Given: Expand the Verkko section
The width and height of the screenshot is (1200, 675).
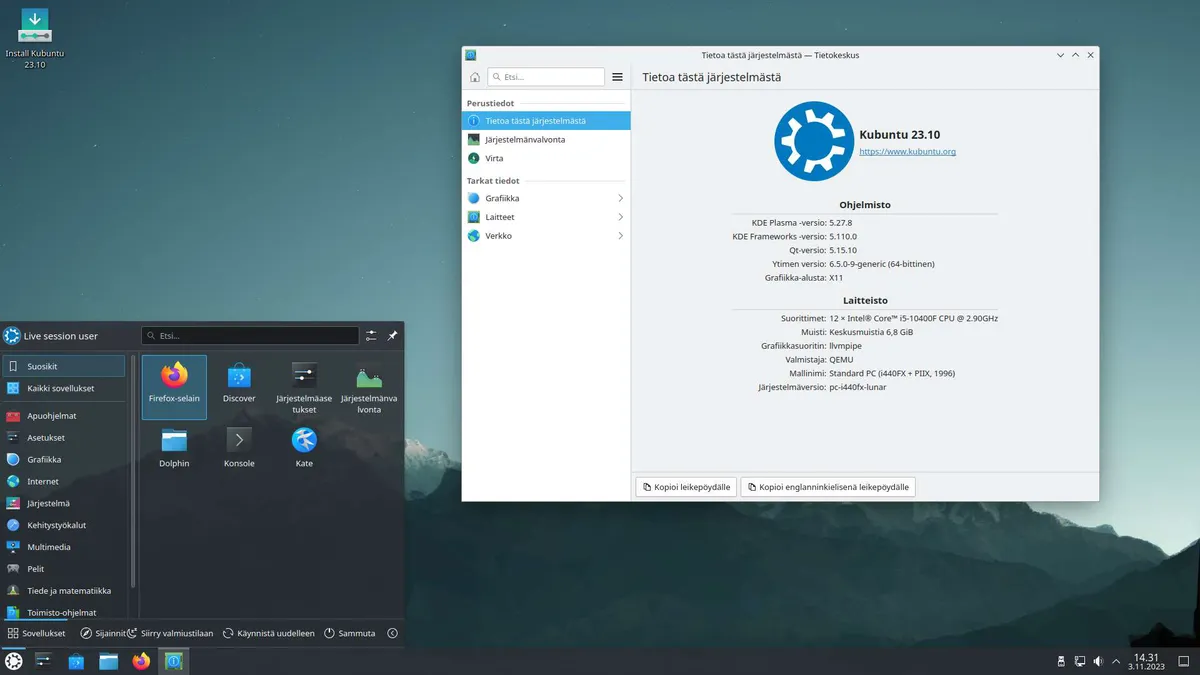Looking at the screenshot, I should coord(546,236).
